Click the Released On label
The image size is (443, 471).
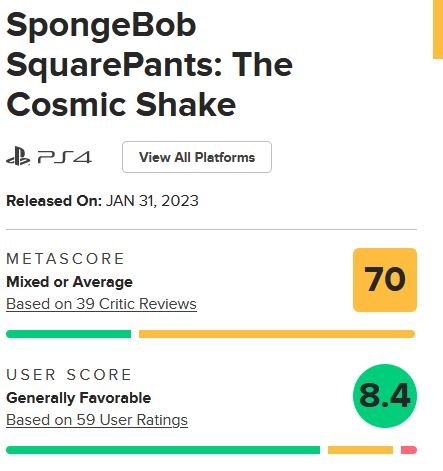[54, 201]
